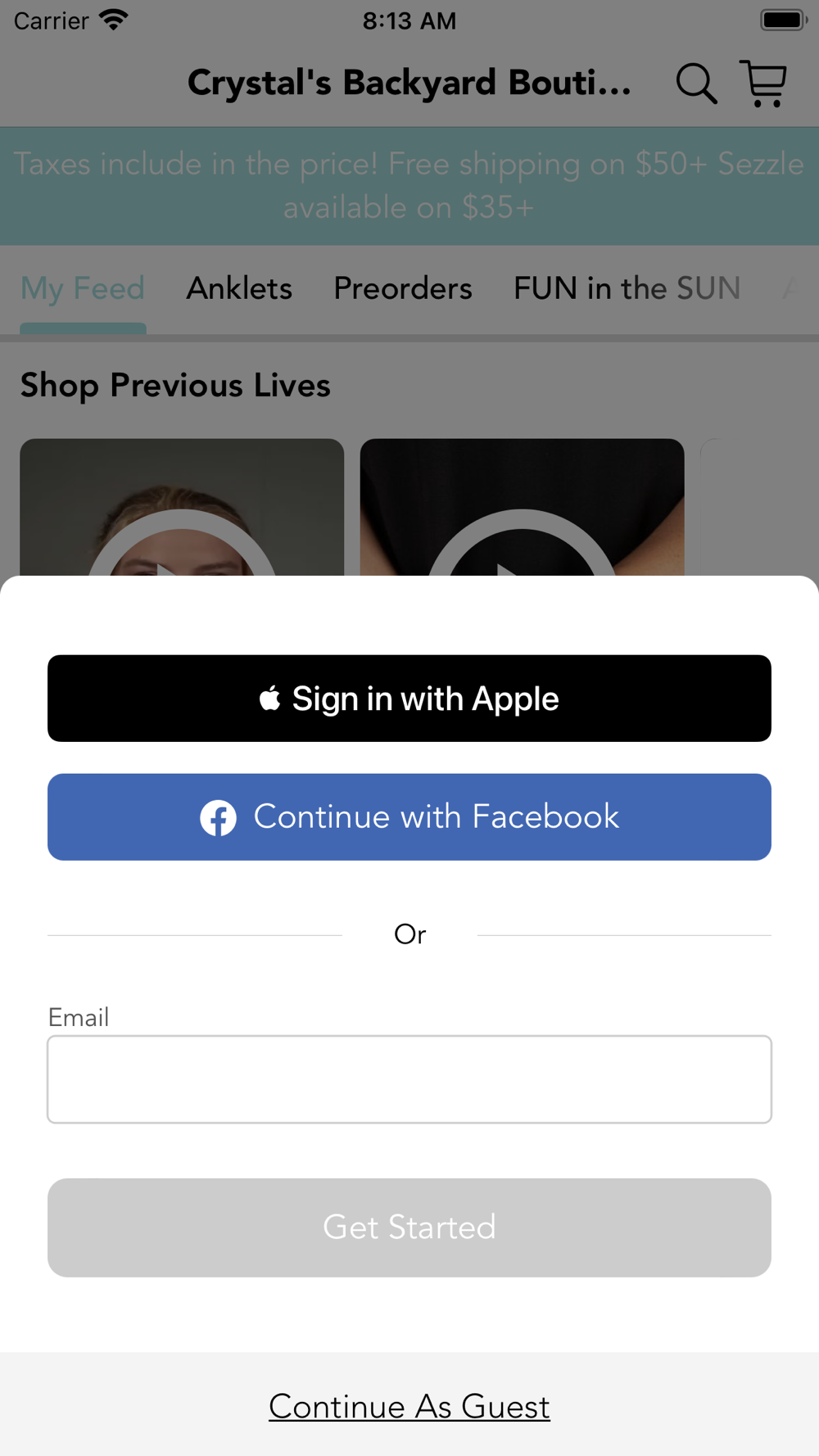Screen dimensions: 819x1456
Task: Switch to the My Feed tab
Action: pyautogui.click(x=83, y=288)
